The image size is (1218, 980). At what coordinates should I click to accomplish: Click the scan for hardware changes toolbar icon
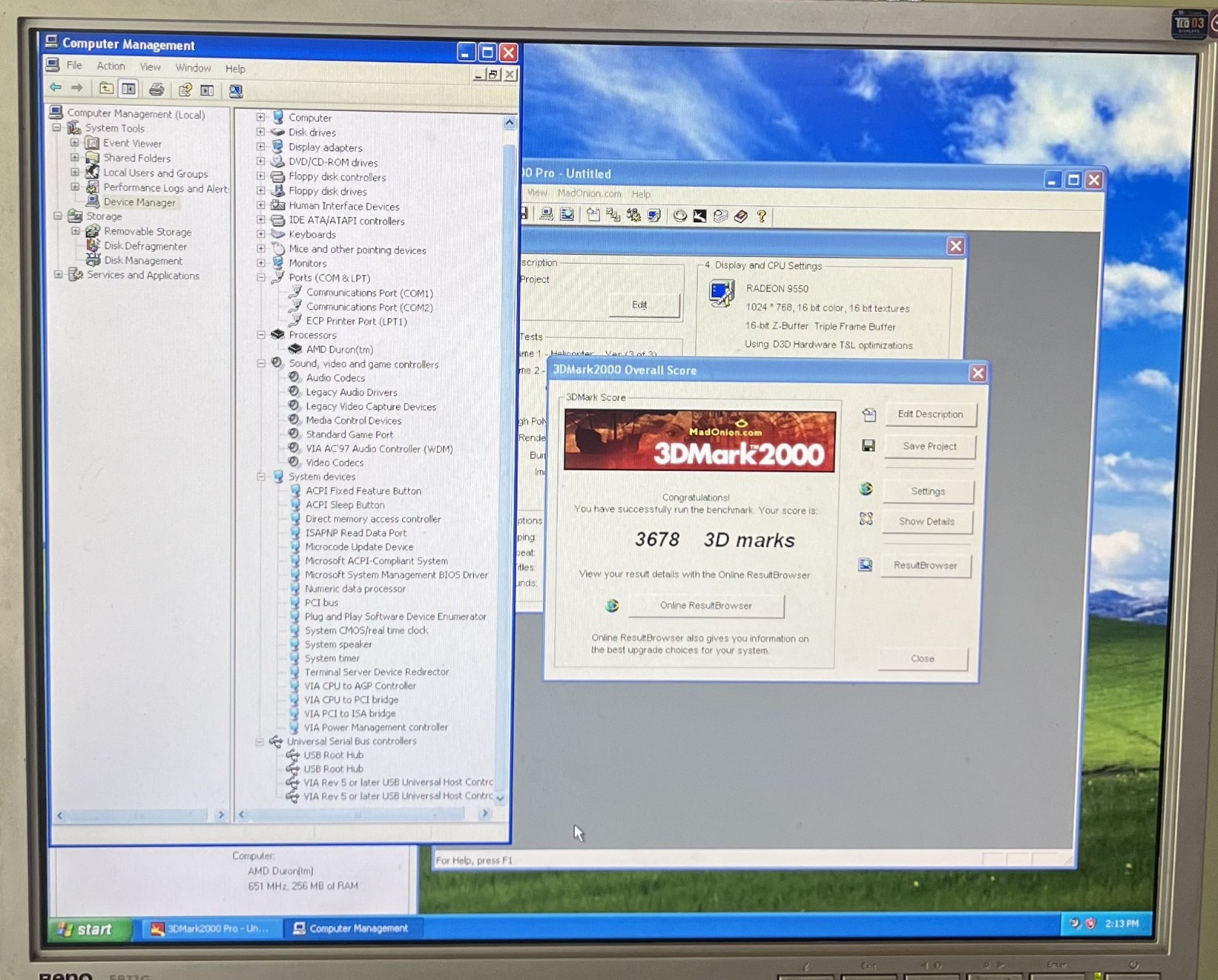pyautogui.click(x=236, y=91)
